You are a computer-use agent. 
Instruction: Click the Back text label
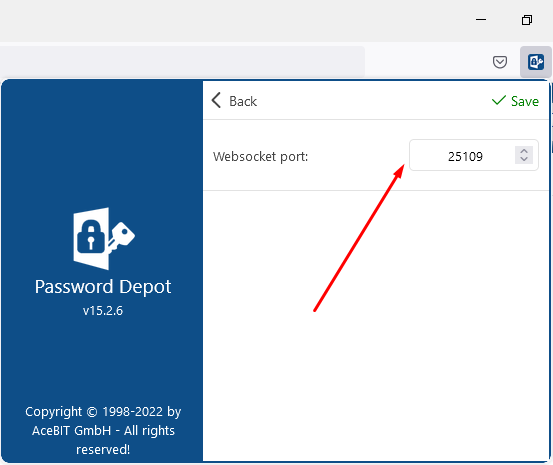(x=243, y=101)
